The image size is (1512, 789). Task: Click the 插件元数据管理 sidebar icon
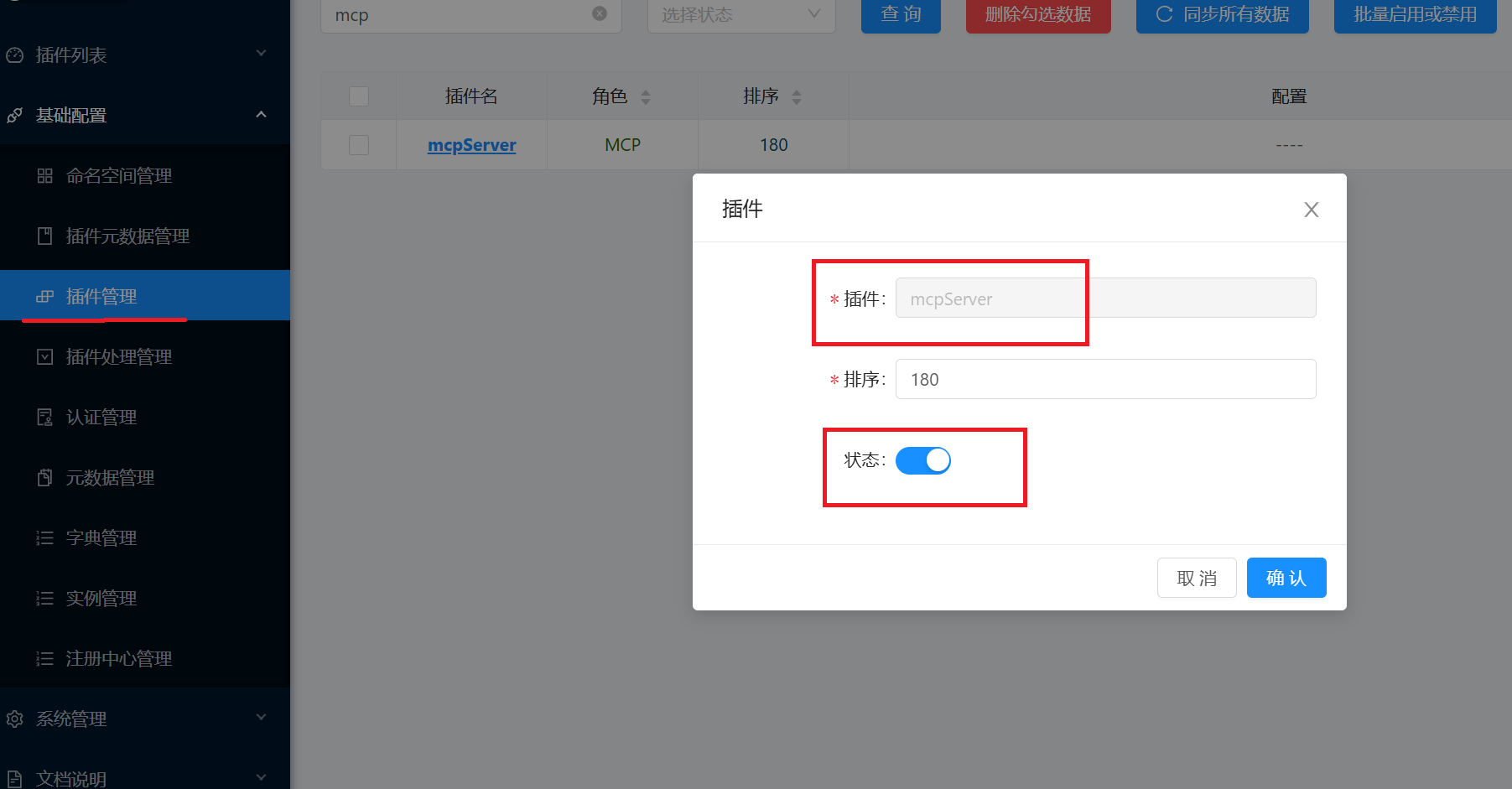click(45, 236)
